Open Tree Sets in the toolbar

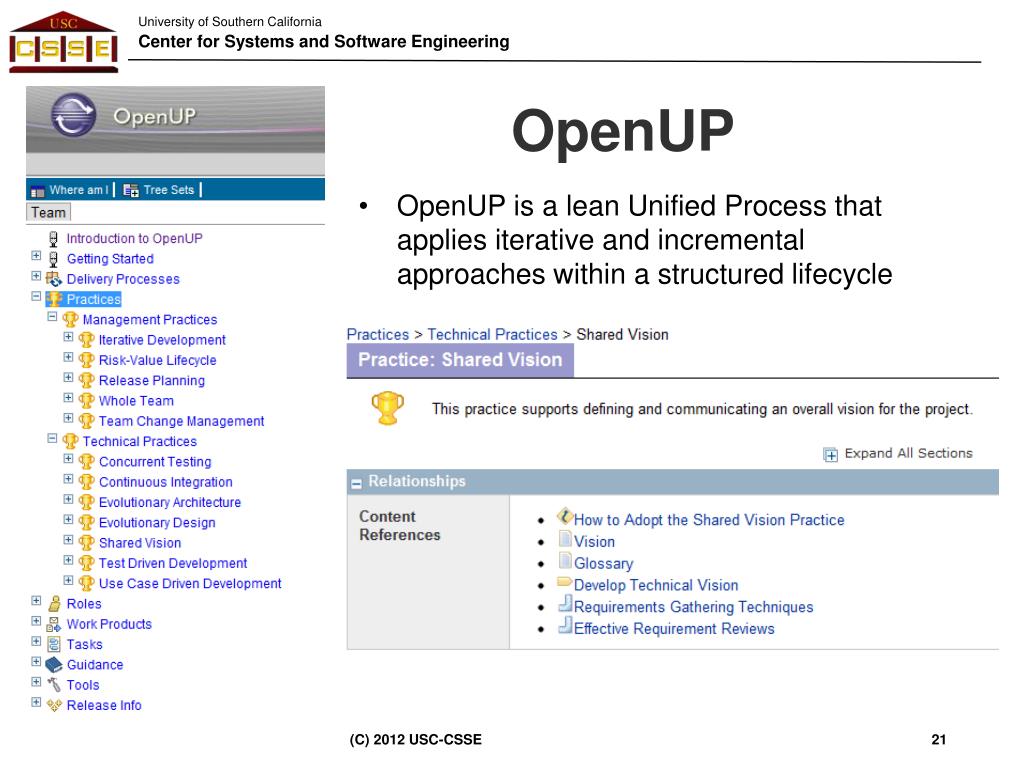pos(168,190)
